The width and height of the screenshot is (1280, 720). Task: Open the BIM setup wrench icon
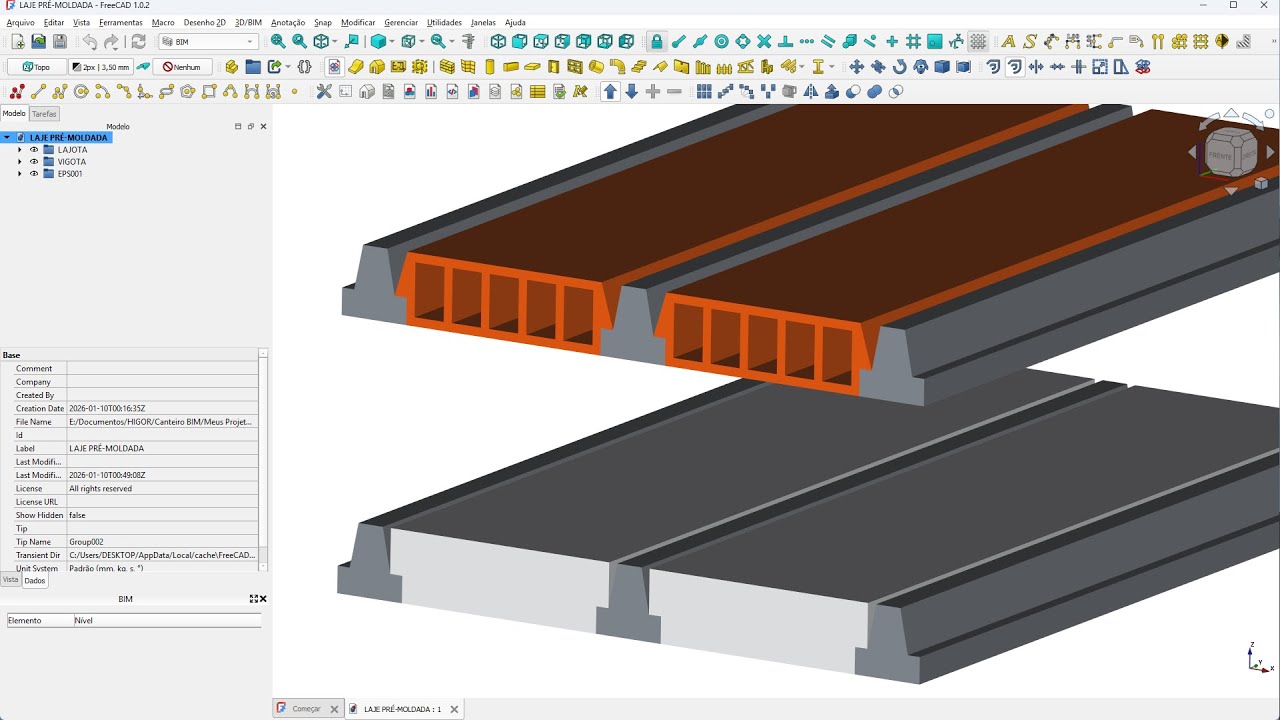coord(324,91)
